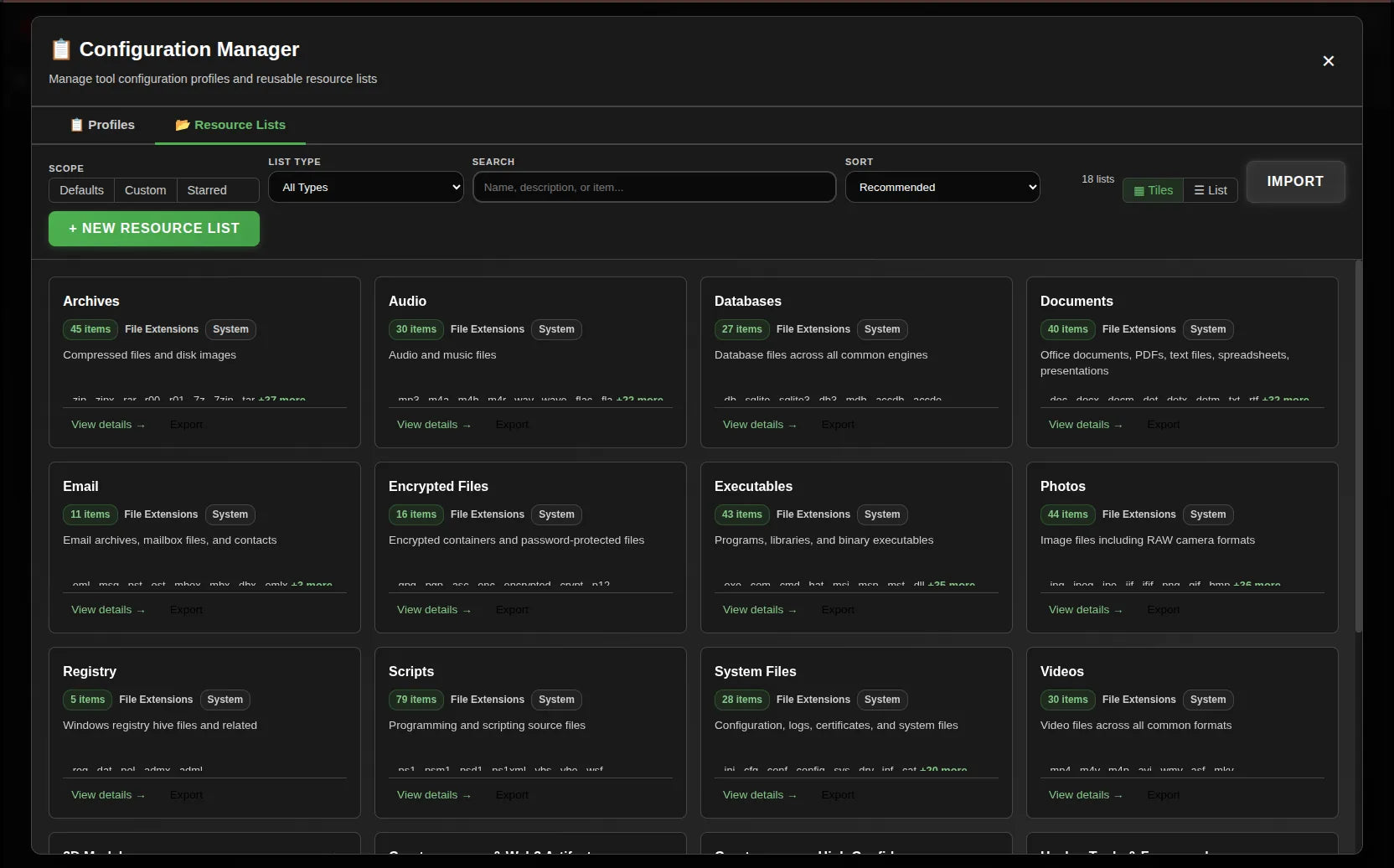
Task: View details of Encrypted Files list
Action: tap(434, 610)
